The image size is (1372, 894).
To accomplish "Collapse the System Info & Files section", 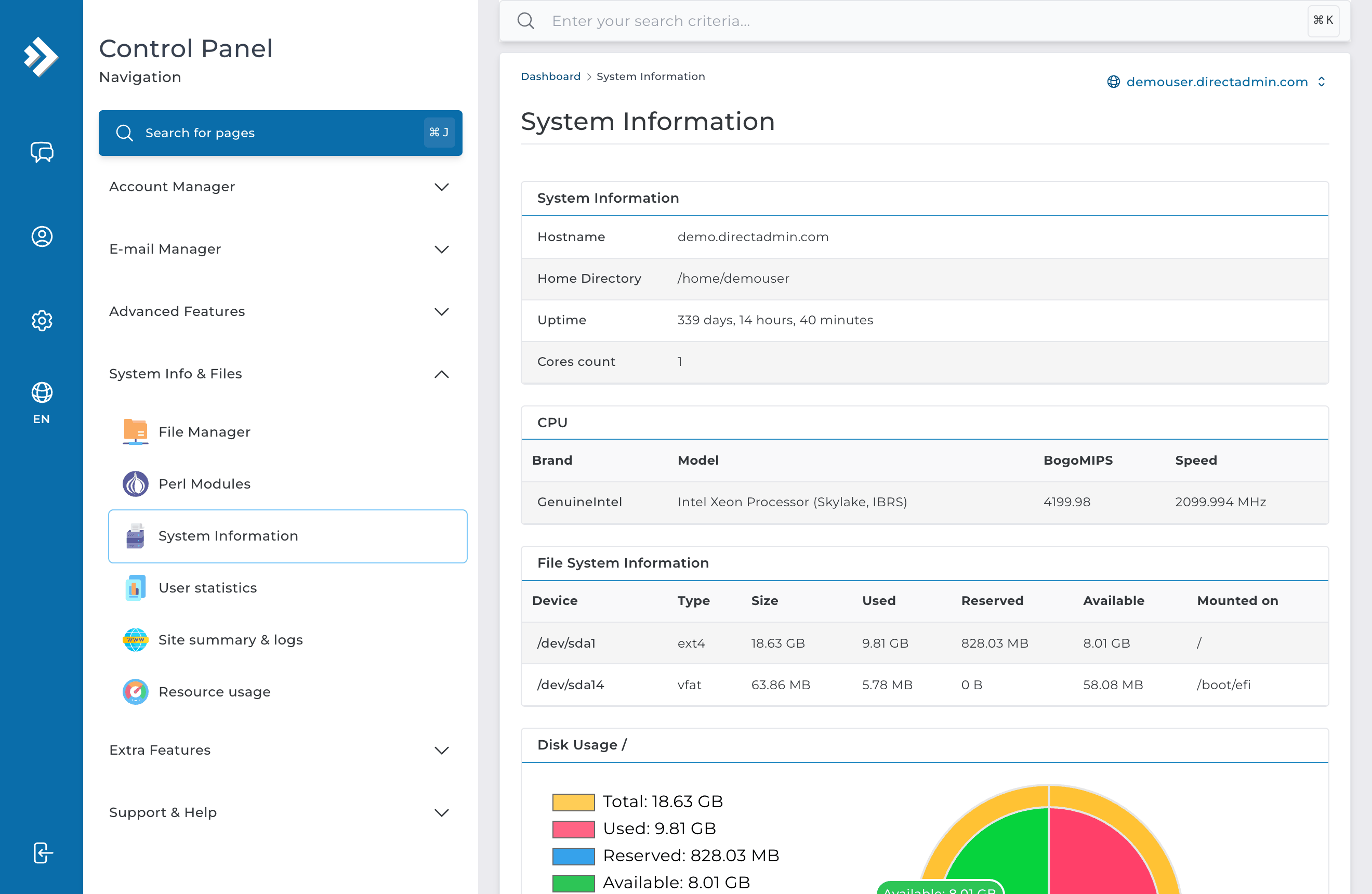I will [x=280, y=374].
